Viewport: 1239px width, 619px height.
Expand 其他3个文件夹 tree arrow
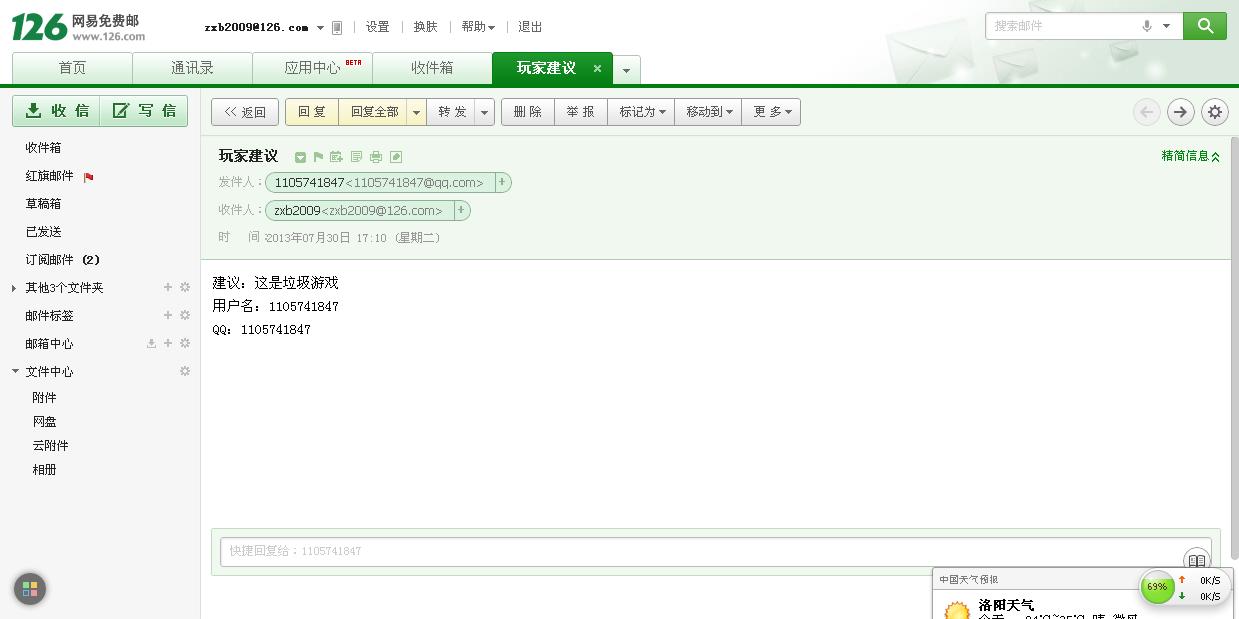[x=13, y=288]
